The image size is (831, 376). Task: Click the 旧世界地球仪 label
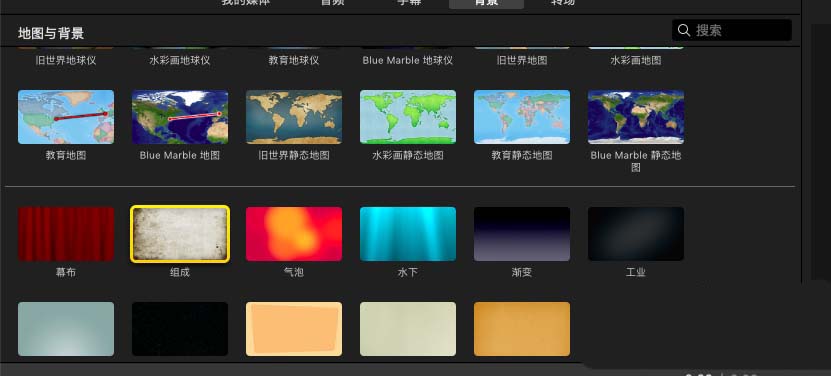pos(66,60)
